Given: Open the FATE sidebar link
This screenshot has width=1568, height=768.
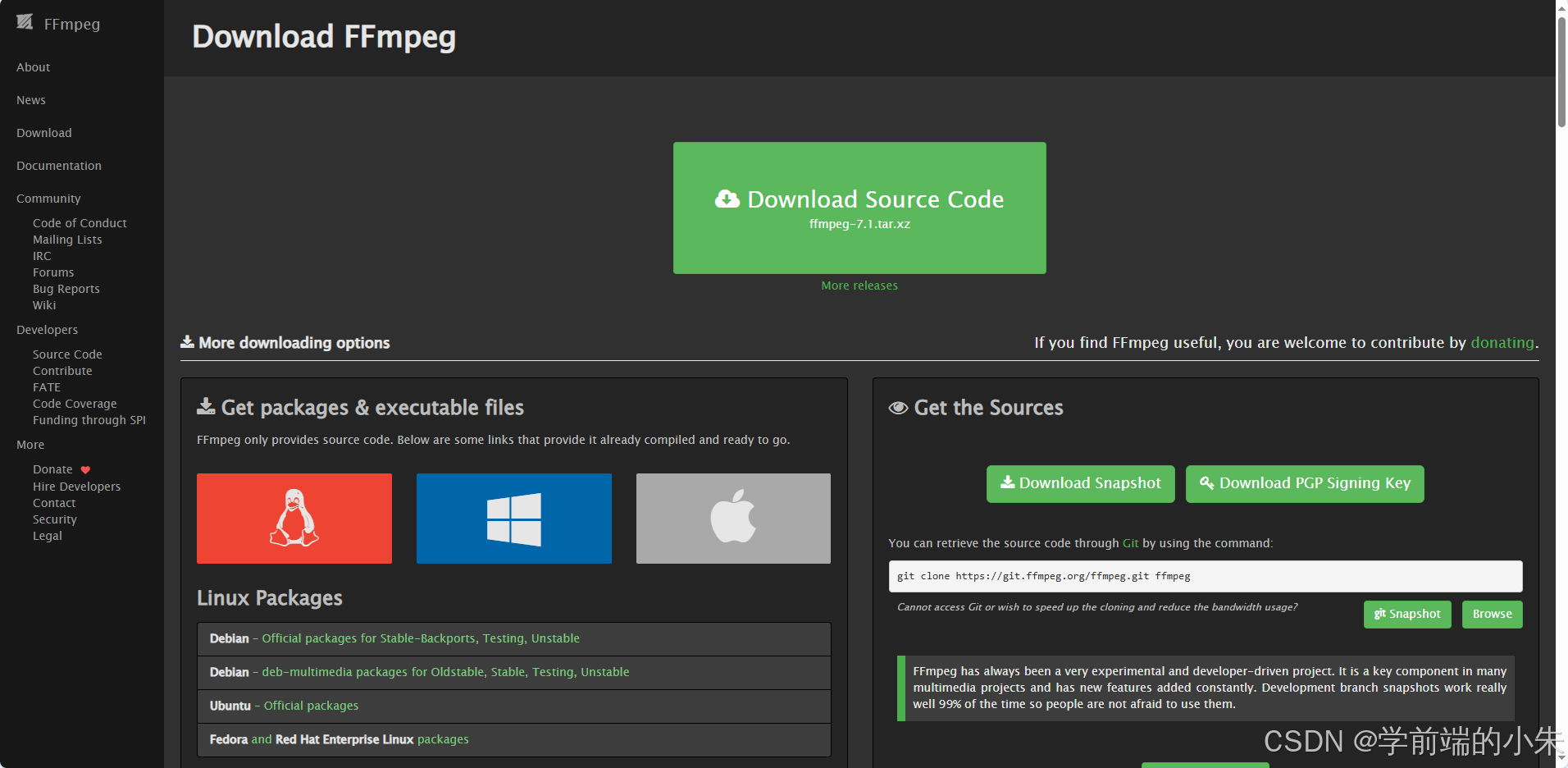Looking at the screenshot, I should [47, 387].
